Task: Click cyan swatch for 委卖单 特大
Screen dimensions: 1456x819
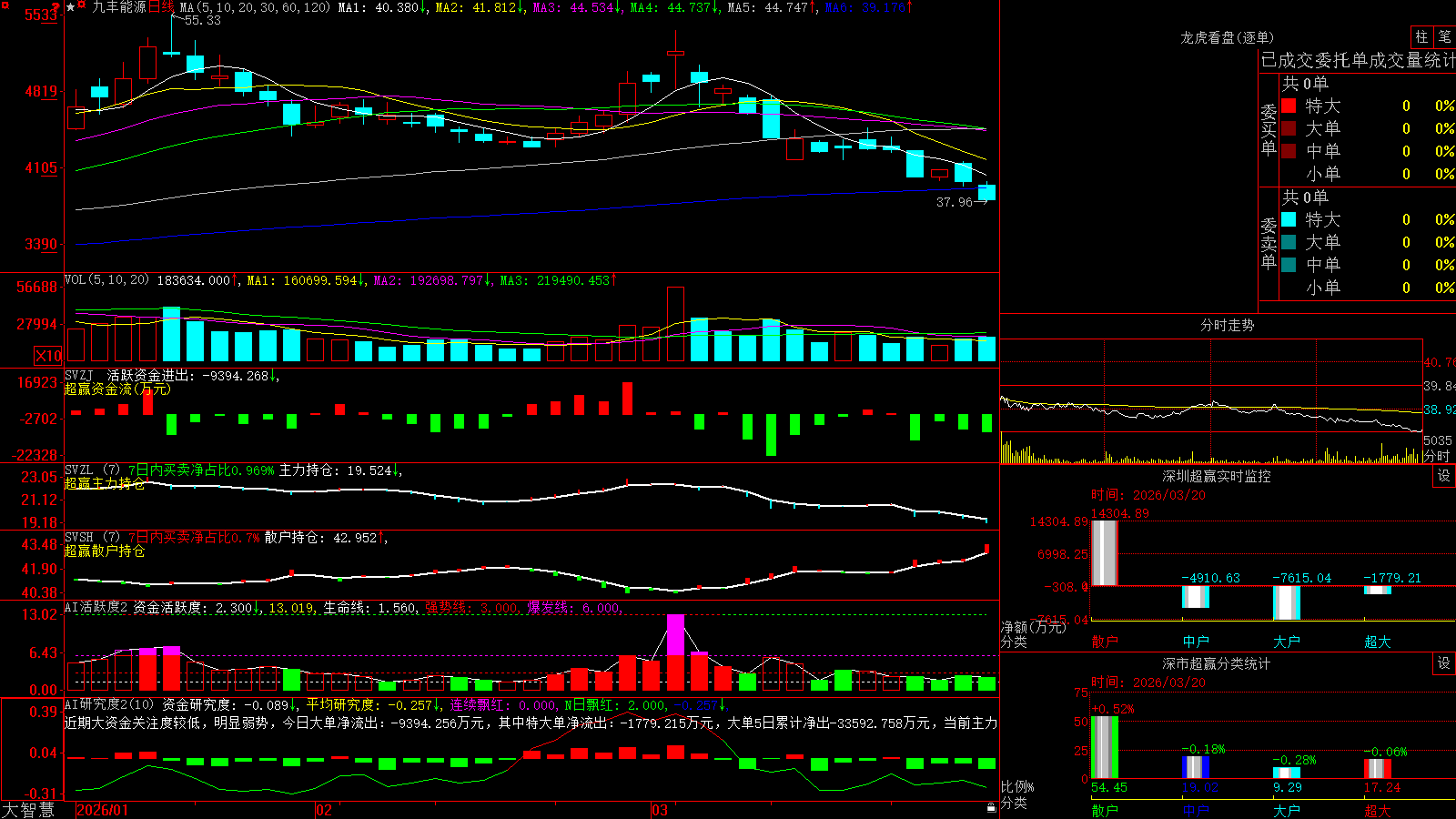Action: tap(1289, 219)
